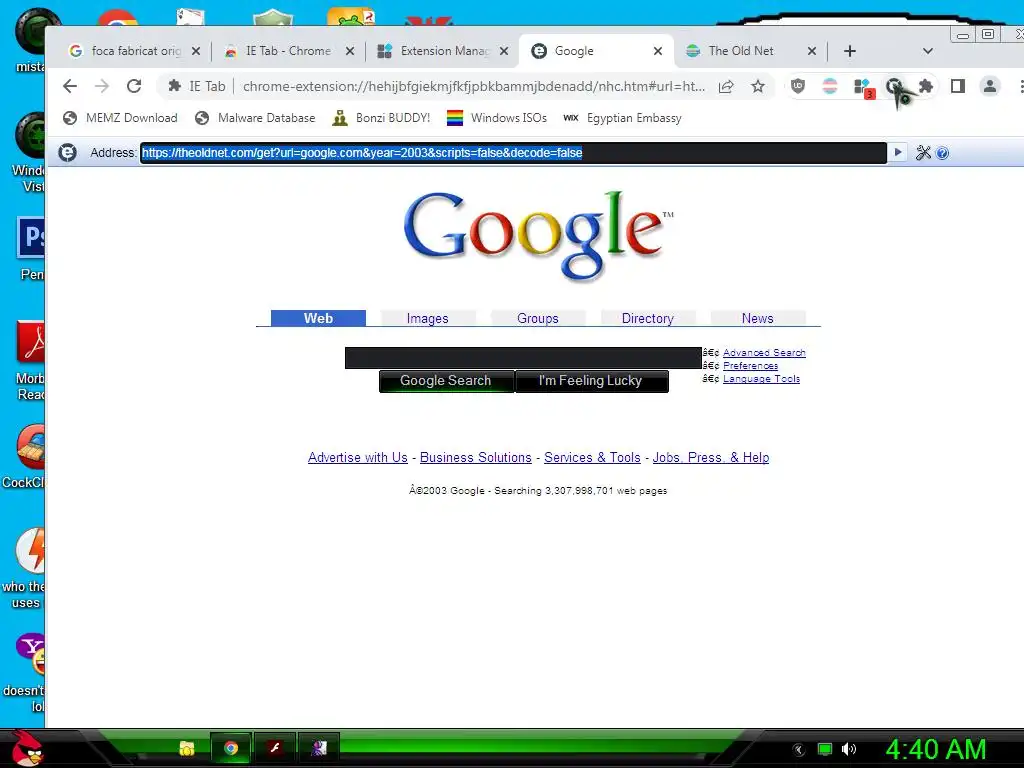
Task: Click the IE Tab go arrow button
Action: point(898,152)
